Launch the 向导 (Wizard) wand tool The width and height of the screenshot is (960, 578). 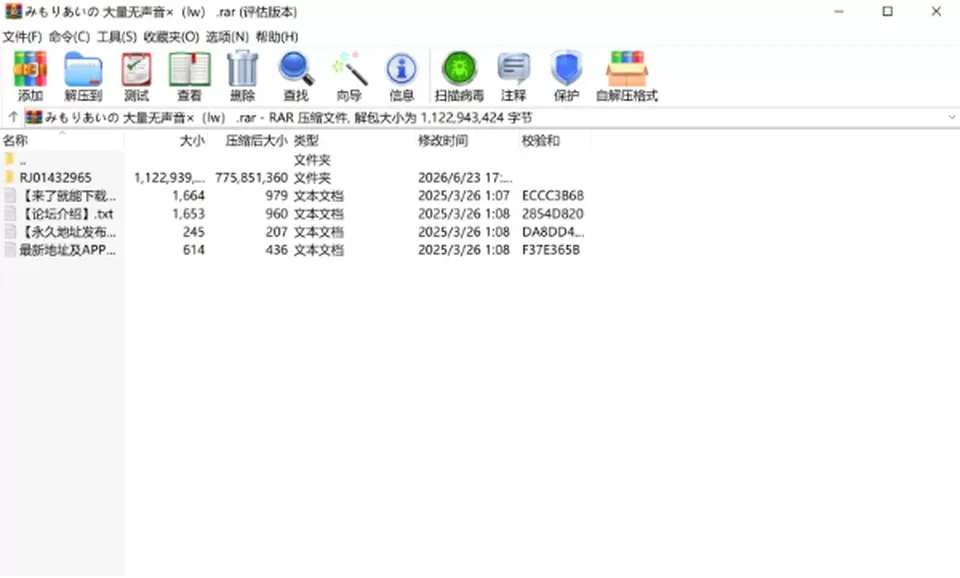pyautogui.click(x=349, y=77)
